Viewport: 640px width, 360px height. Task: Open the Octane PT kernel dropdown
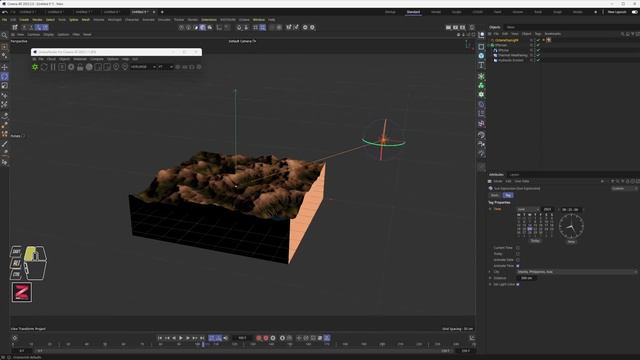pyautogui.click(x=165, y=67)
